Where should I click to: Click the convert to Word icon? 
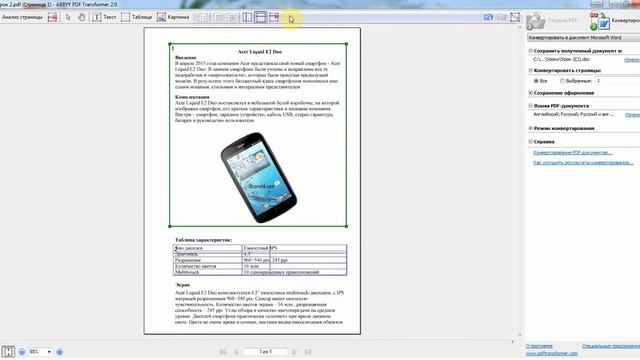point(600,21)
